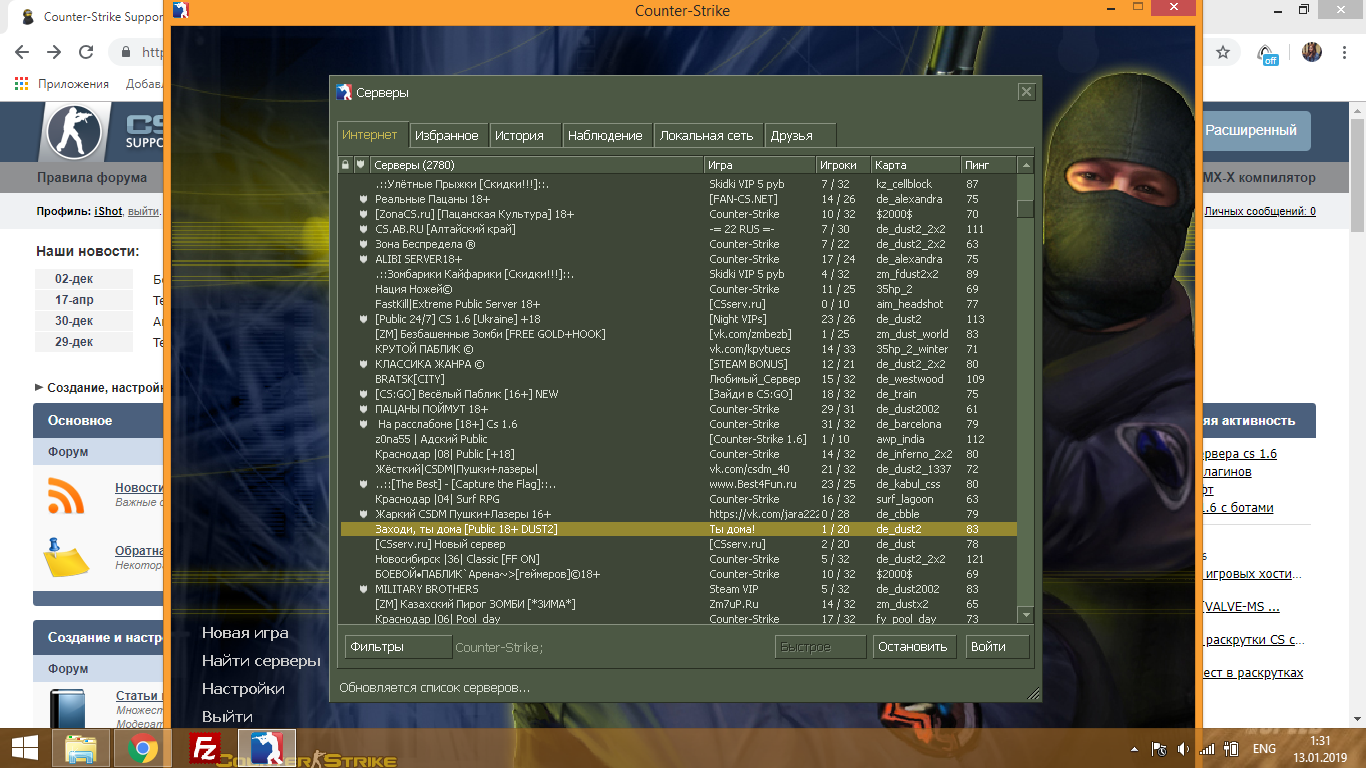Click shield icon beside [Public 24/7] CS 1.6
This screenshot has height=768, width=1366.
[364, 319]
